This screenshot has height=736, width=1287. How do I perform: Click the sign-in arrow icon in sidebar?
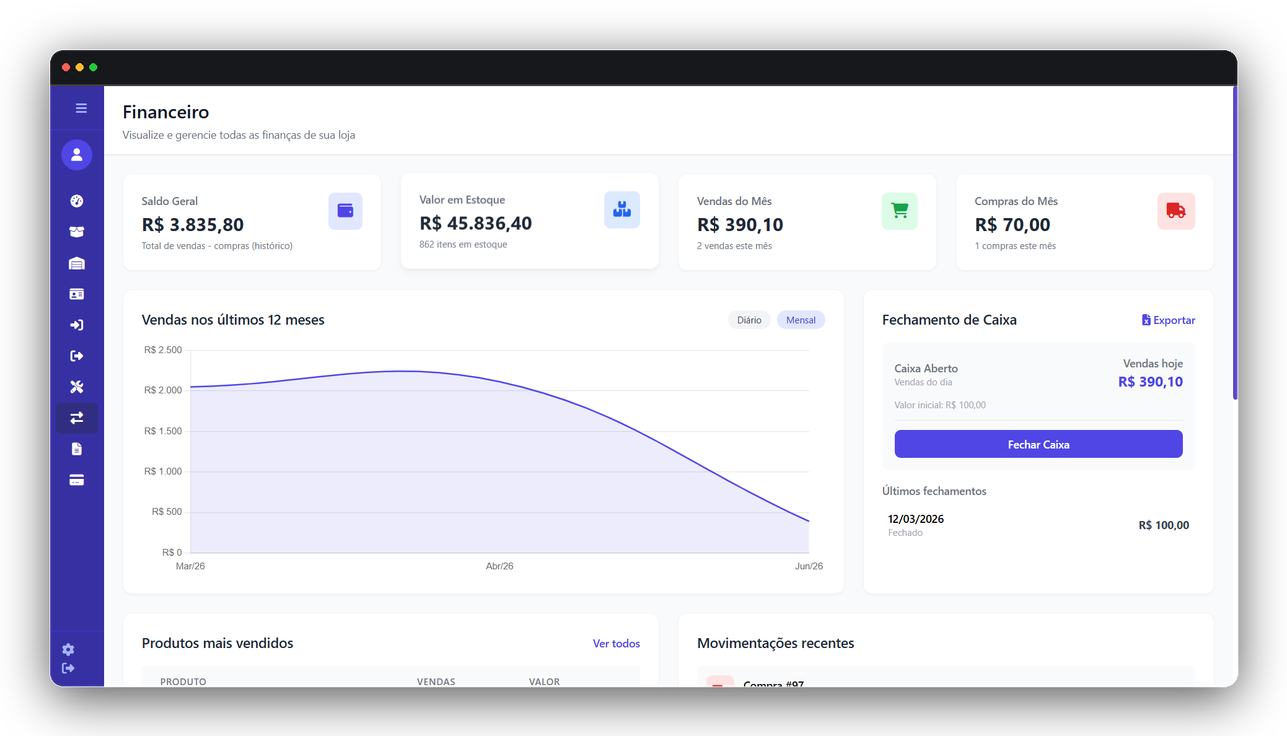point(77,325)
